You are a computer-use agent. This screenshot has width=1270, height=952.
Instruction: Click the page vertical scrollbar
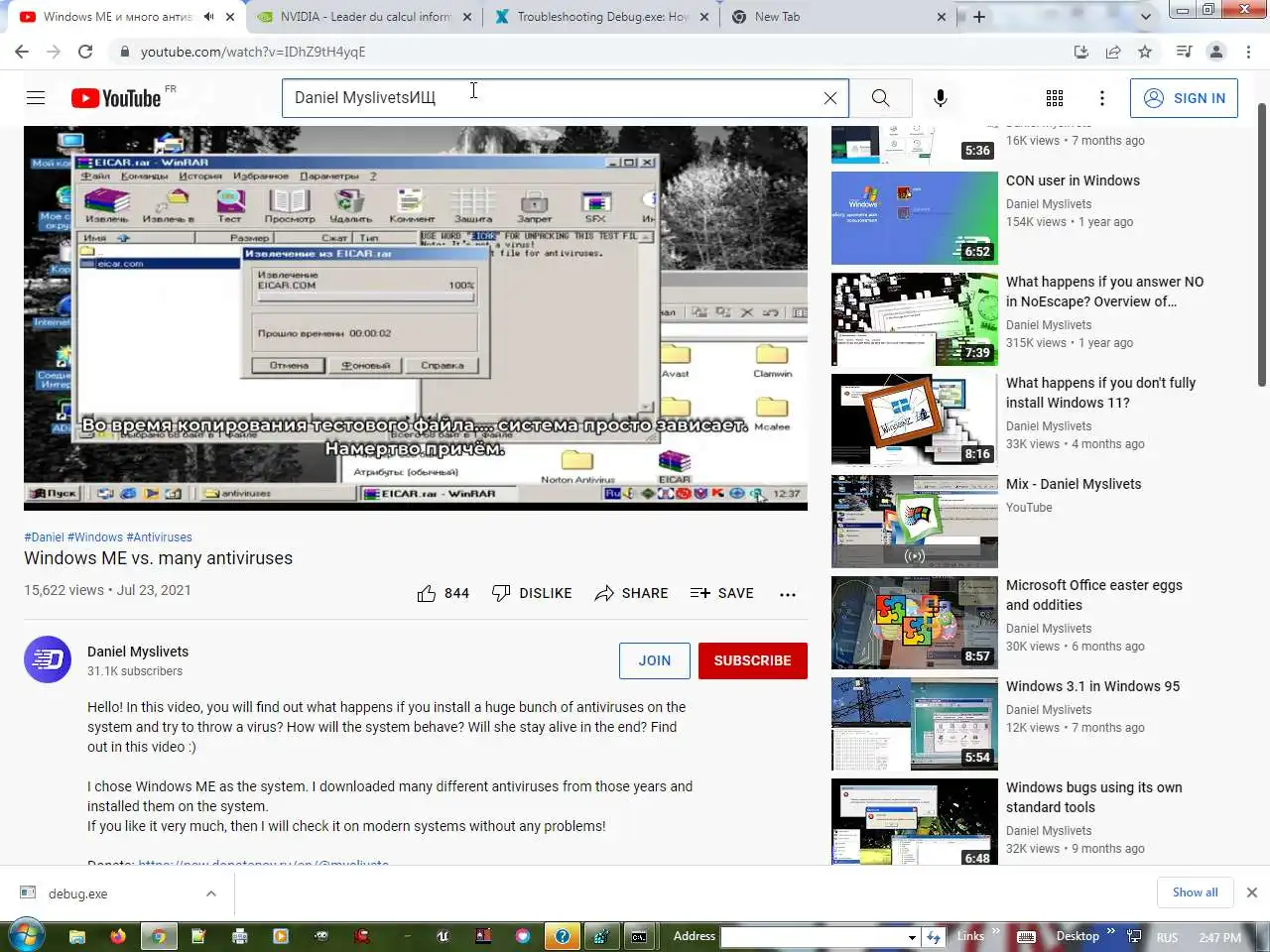1262,244
